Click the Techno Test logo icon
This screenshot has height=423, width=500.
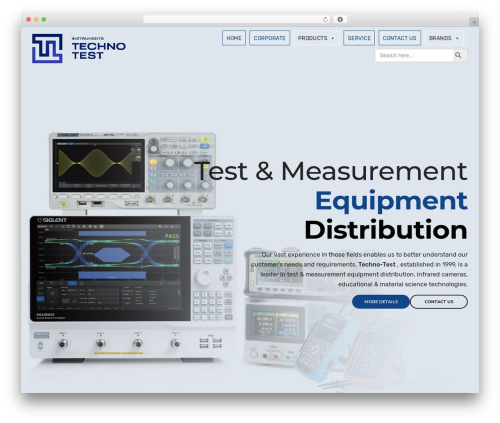(x=47, y=48)
